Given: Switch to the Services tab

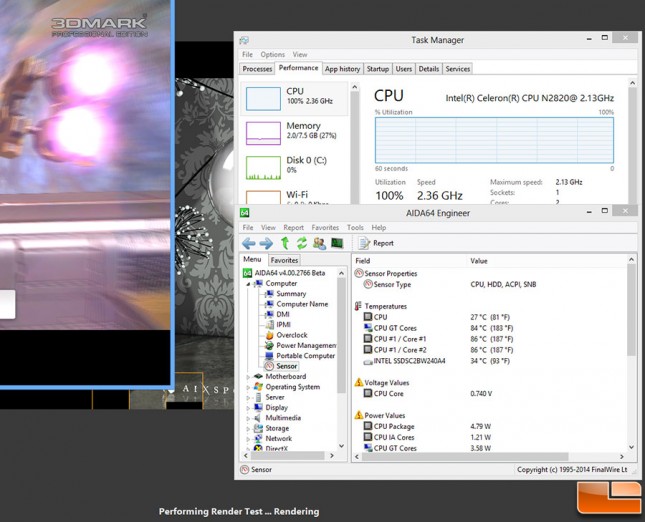Looking at the screenshot, I should [x=457, y=69].
